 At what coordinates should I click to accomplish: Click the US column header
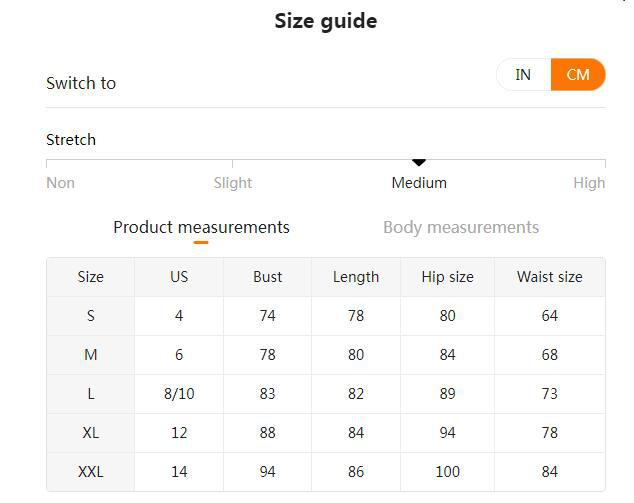click(179, 277)
